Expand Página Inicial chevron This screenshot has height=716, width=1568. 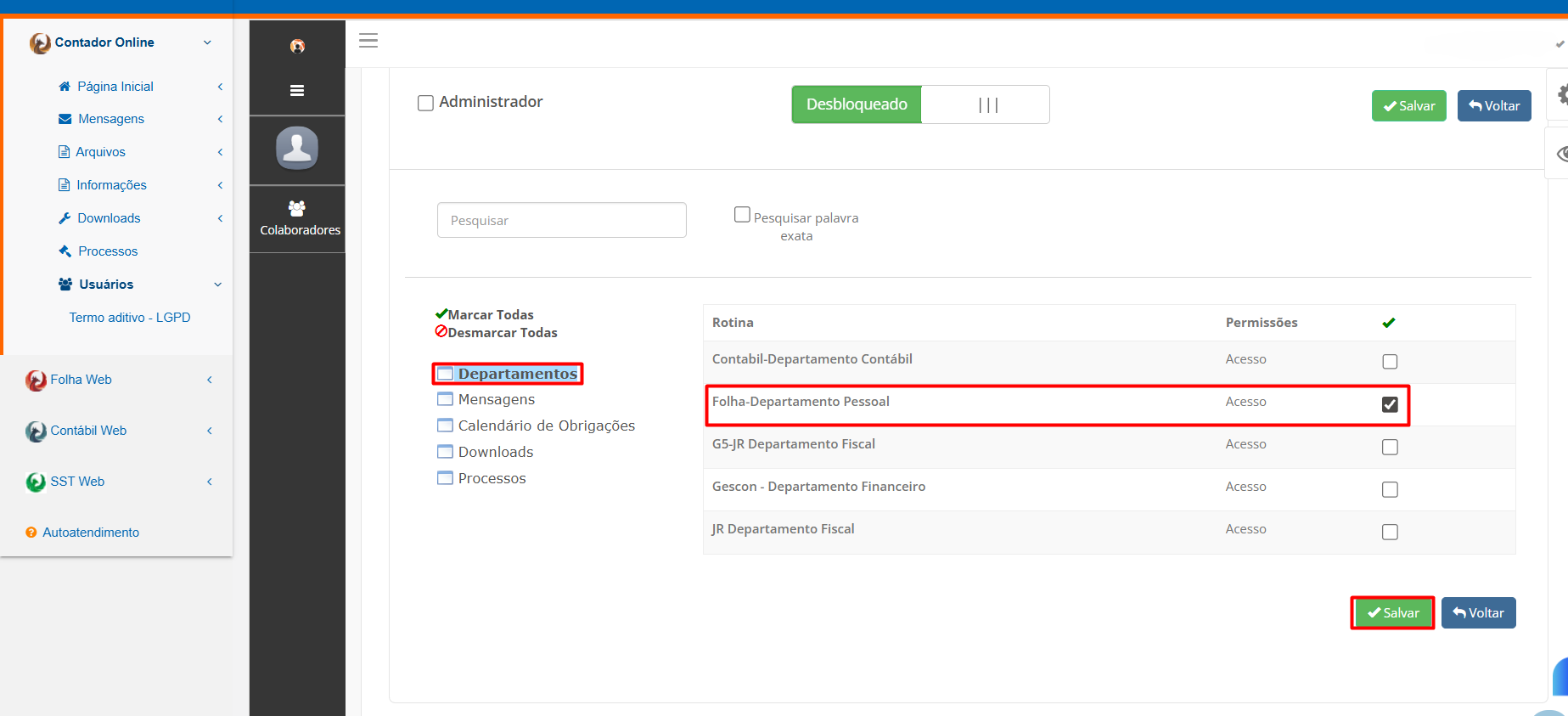[x=220, y=87]
